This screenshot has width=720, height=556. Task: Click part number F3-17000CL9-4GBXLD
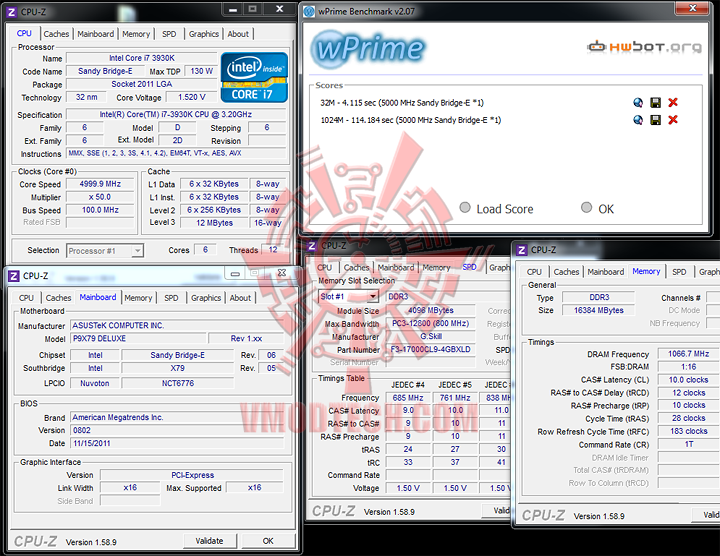[430, 349]
